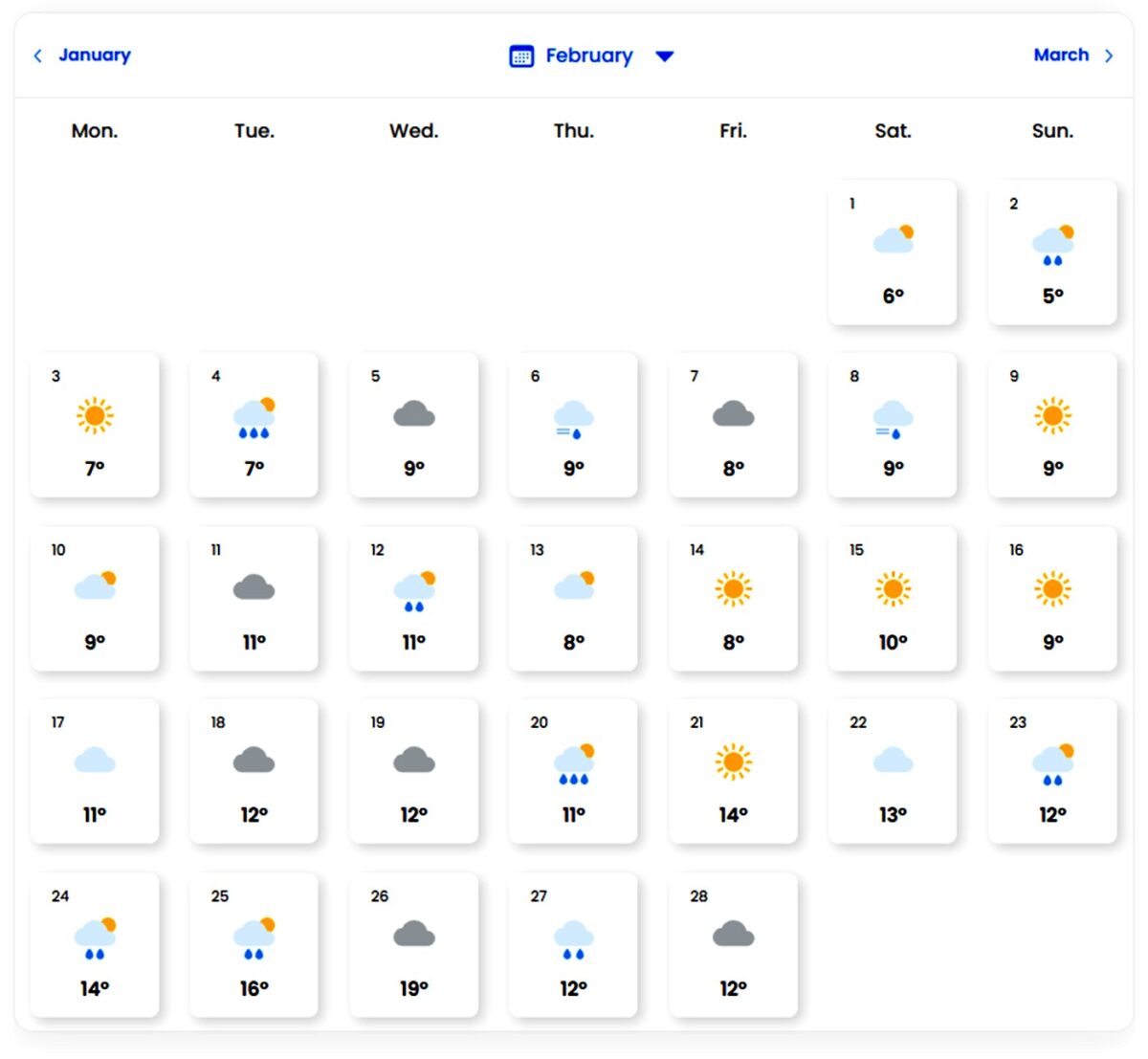Click the light cloud icon on February 17

[95, 761]
